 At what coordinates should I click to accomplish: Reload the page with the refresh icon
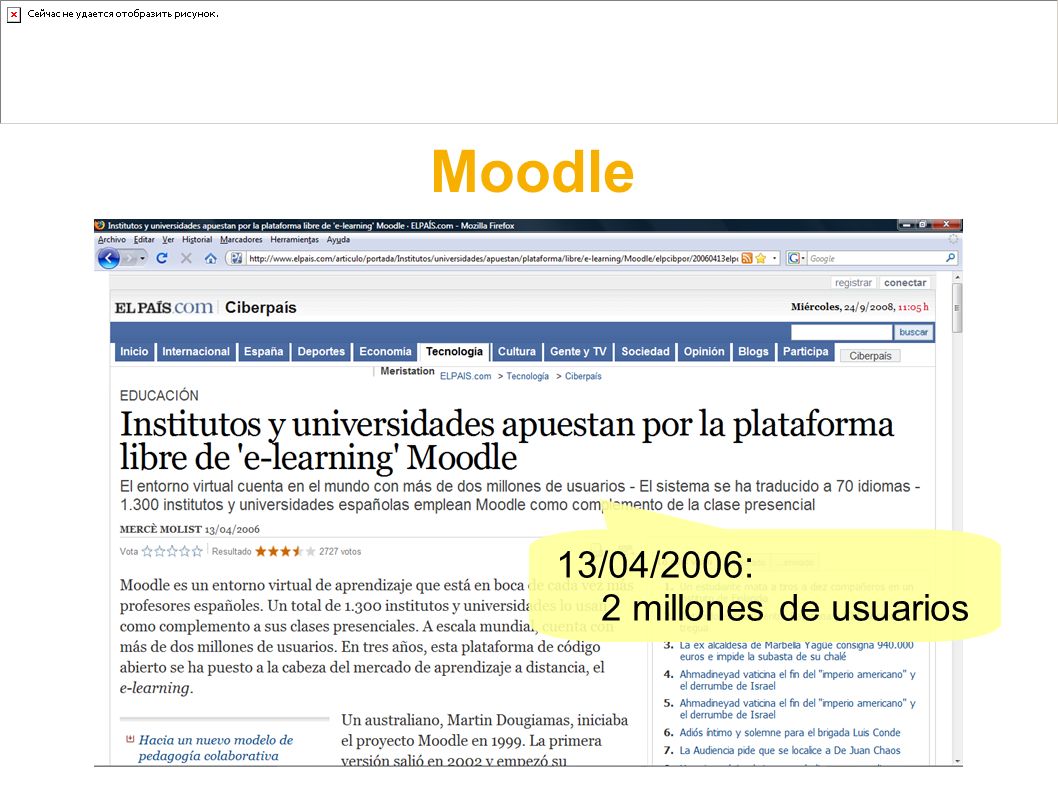(162, 258)
